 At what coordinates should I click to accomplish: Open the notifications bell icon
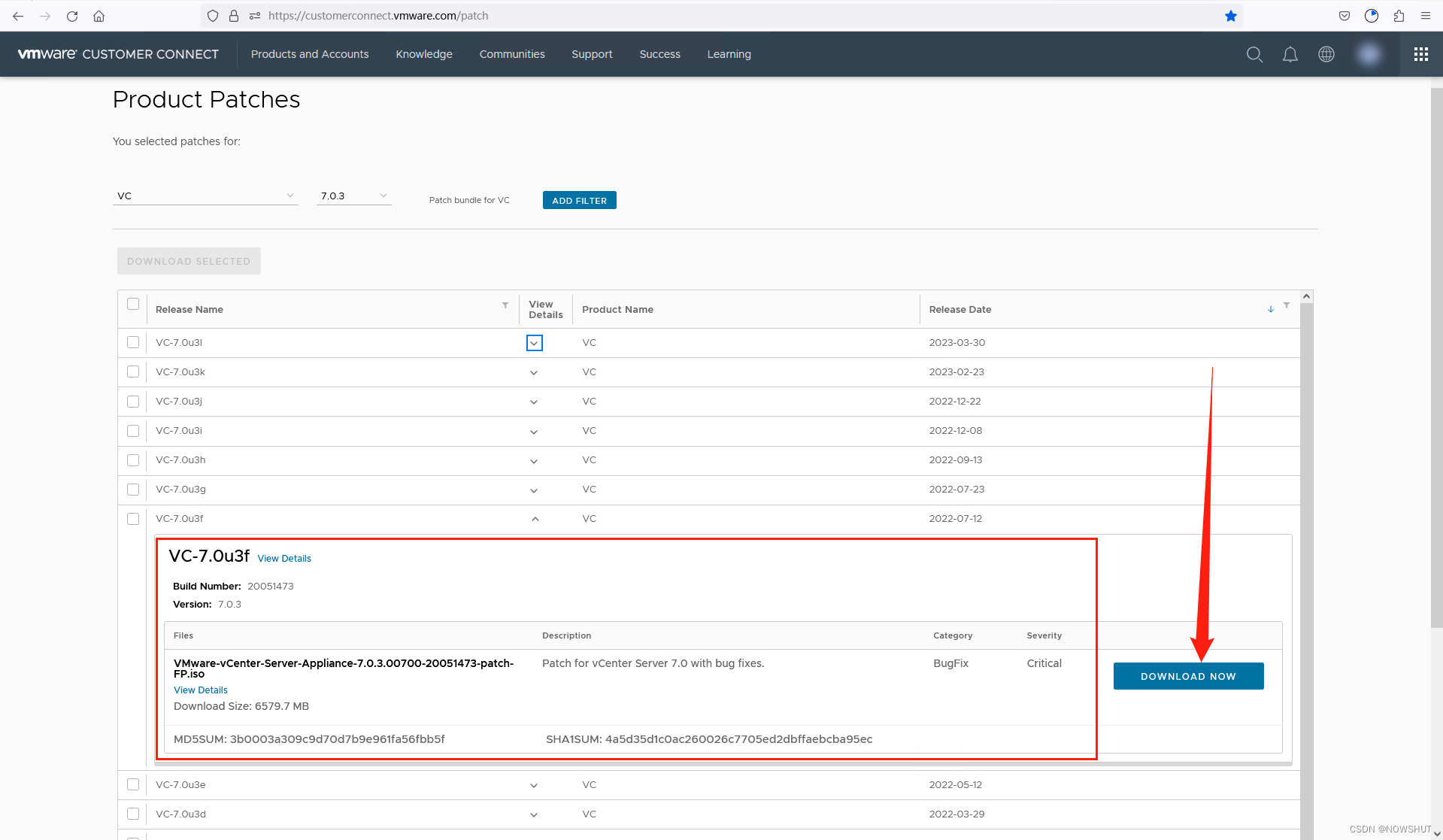coord(1290,54)
